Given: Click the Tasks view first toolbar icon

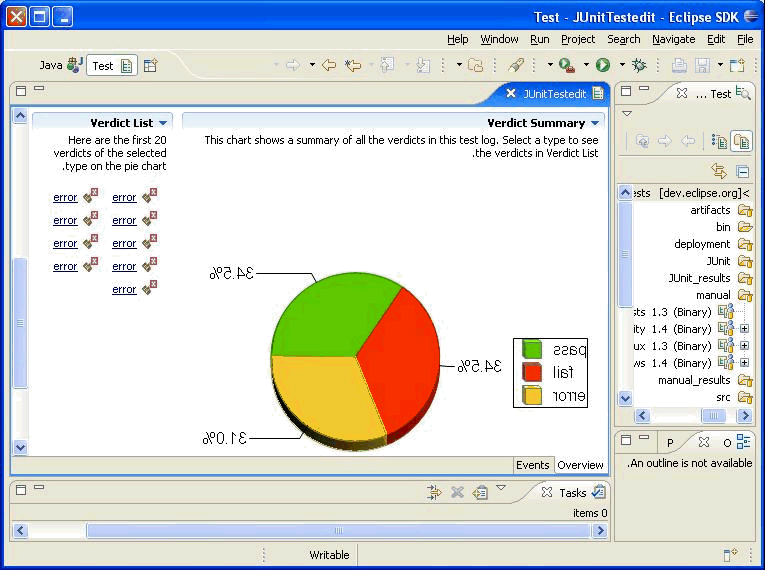Looking at the screenshot, I should tap(481, 492).
